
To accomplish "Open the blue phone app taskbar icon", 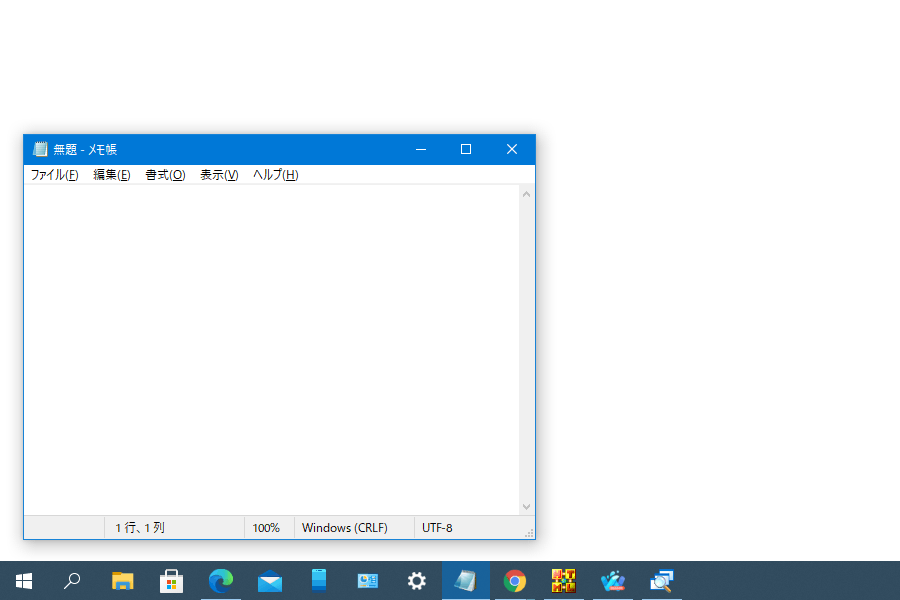I will pyautogui.click(x=319, y=581).
